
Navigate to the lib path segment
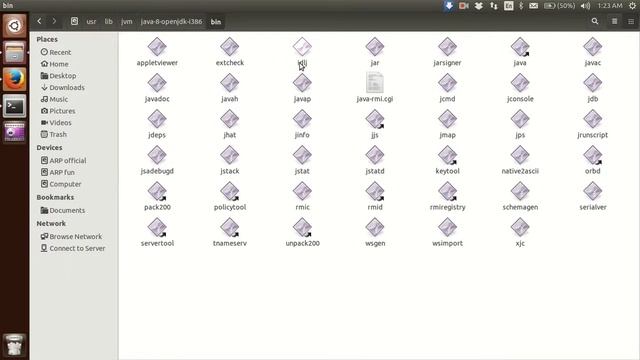click(108, 21)
